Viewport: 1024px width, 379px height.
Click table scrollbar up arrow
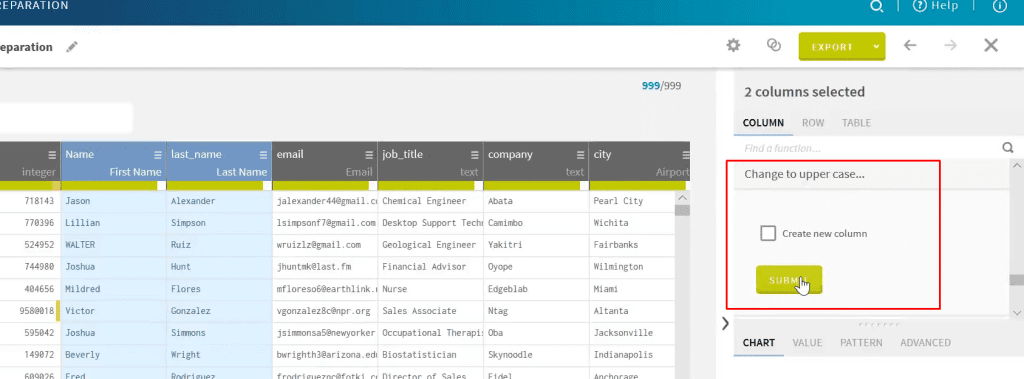(x=682, y=198)
